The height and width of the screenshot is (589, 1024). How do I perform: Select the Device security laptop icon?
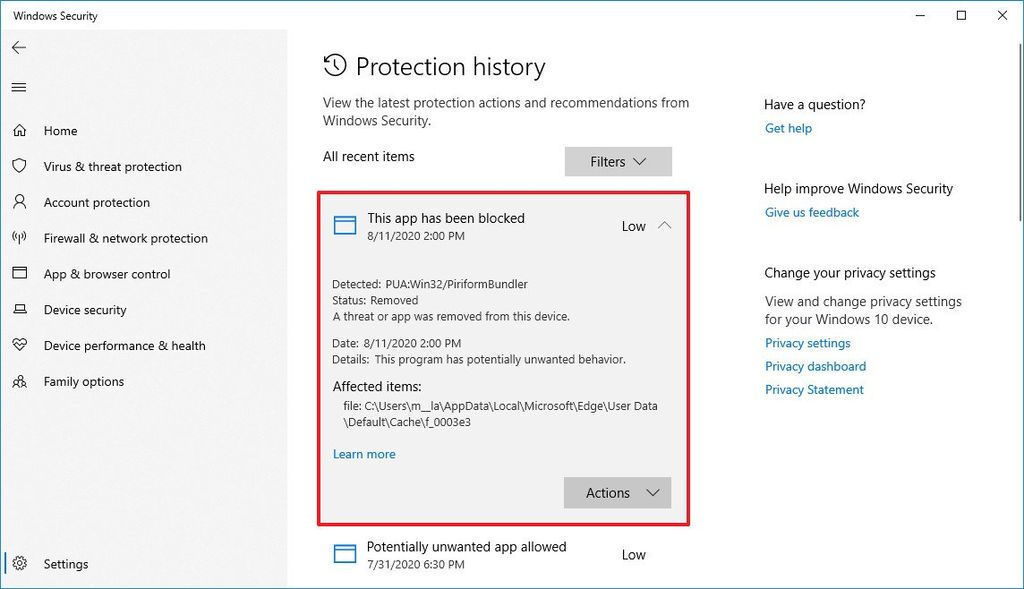[x=19, y=310]
